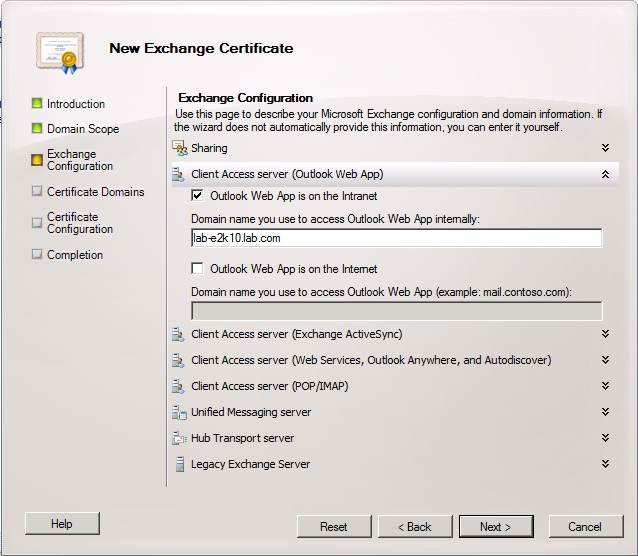Select the Domain Scope wizard step

tap(83, 129)
